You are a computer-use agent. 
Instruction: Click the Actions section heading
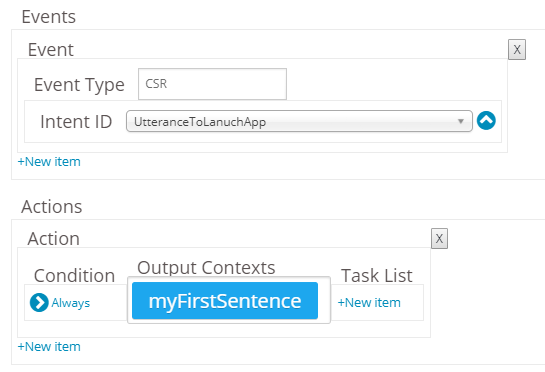coord(52,207)
